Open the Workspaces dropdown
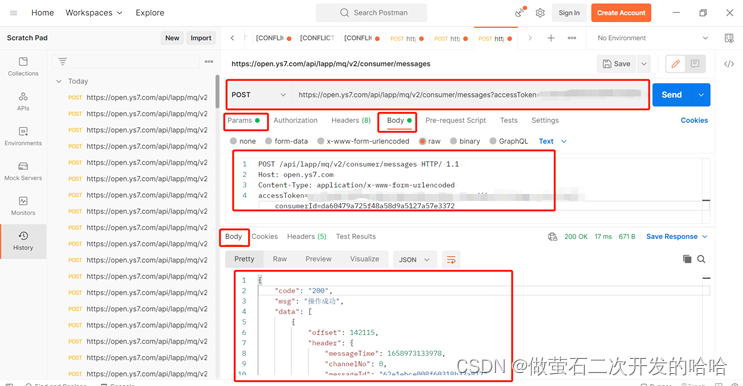Image resolution: width=743 pixels, height=386 pixels. (x=94, y=13)
